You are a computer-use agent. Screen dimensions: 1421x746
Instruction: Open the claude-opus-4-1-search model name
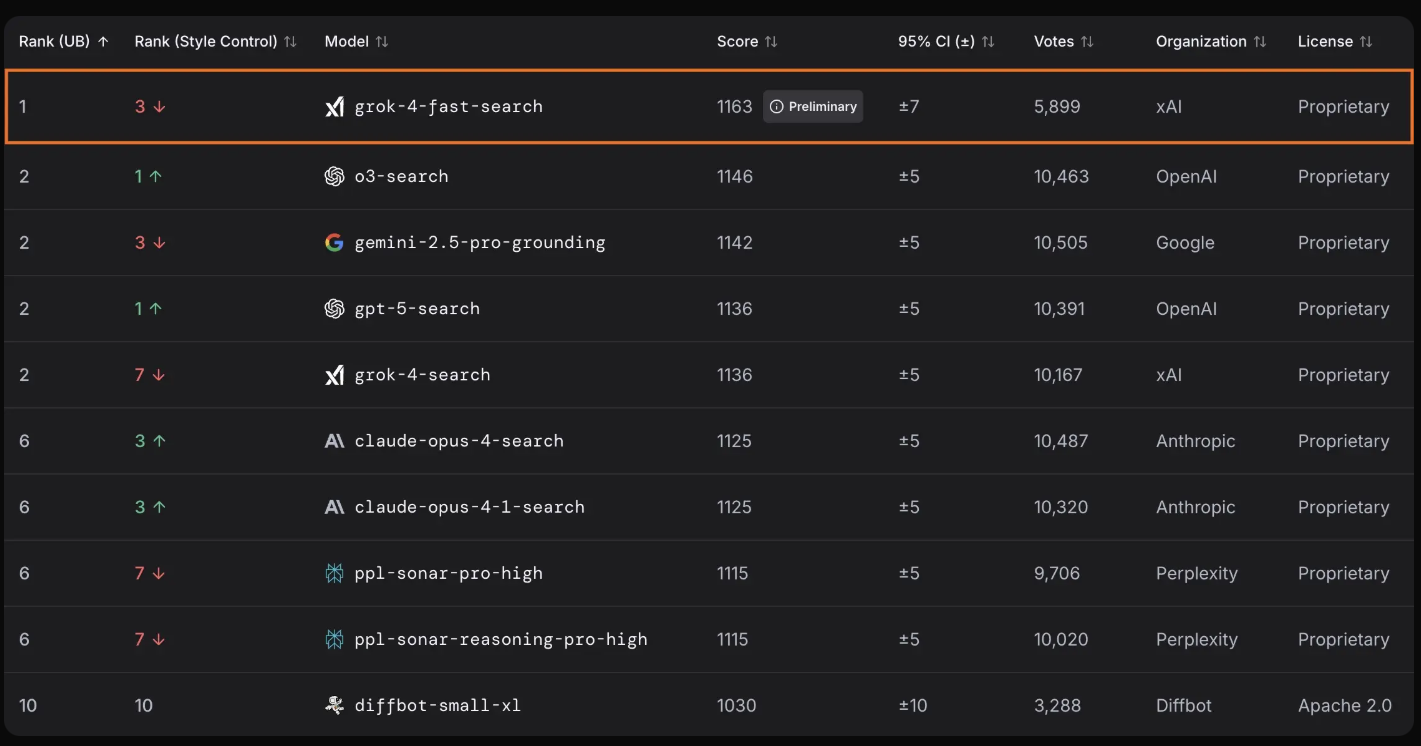click(x=470, y=507)
